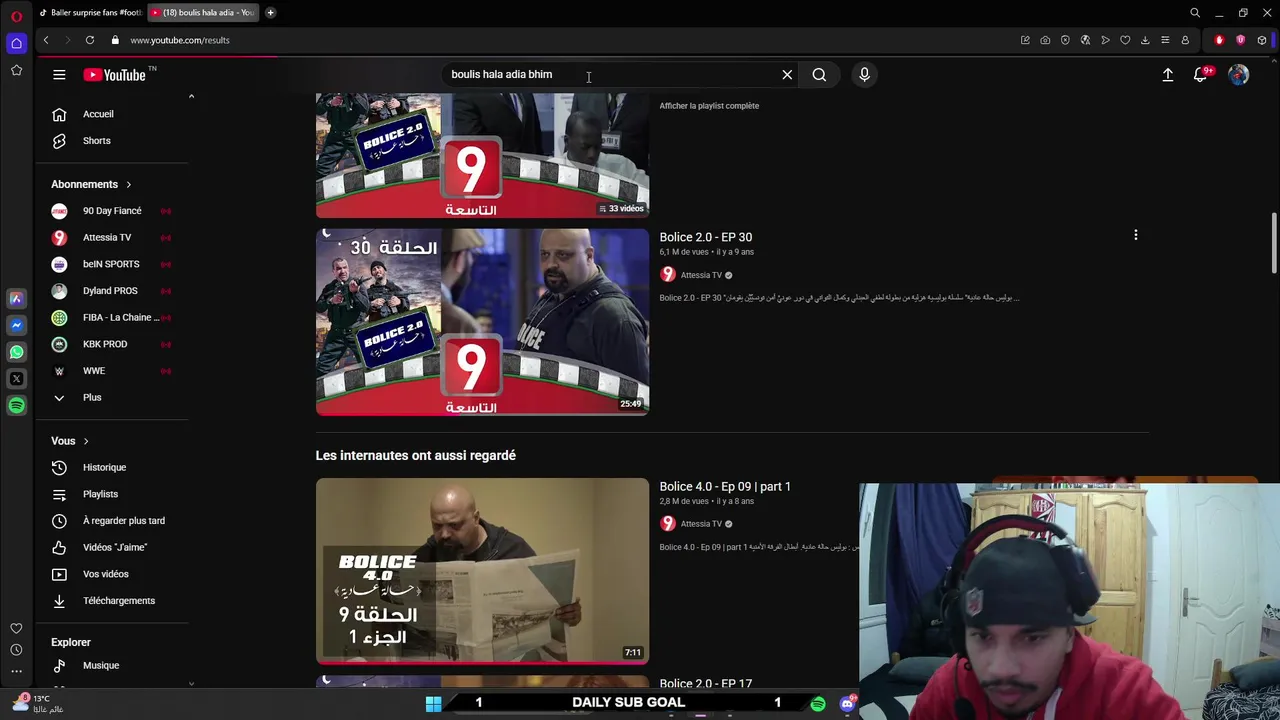Open Opera downloads icon in address bar

click(x=1145, y=40)
